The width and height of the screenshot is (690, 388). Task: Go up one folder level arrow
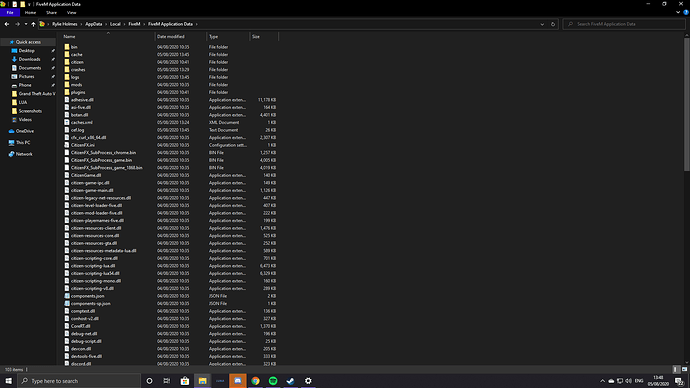tap(33, 24)
